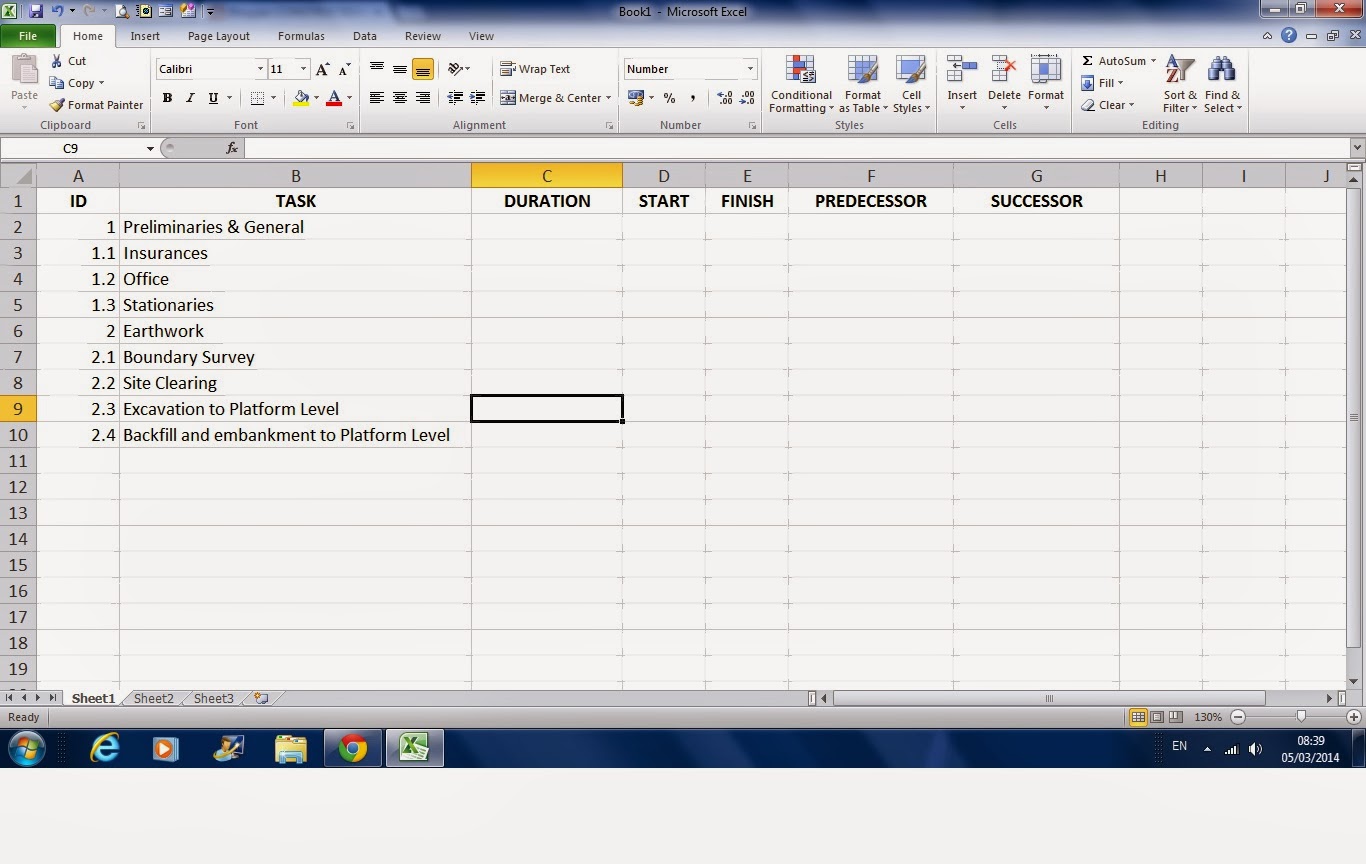Switch to the Formulas tab

coord(301,36)
